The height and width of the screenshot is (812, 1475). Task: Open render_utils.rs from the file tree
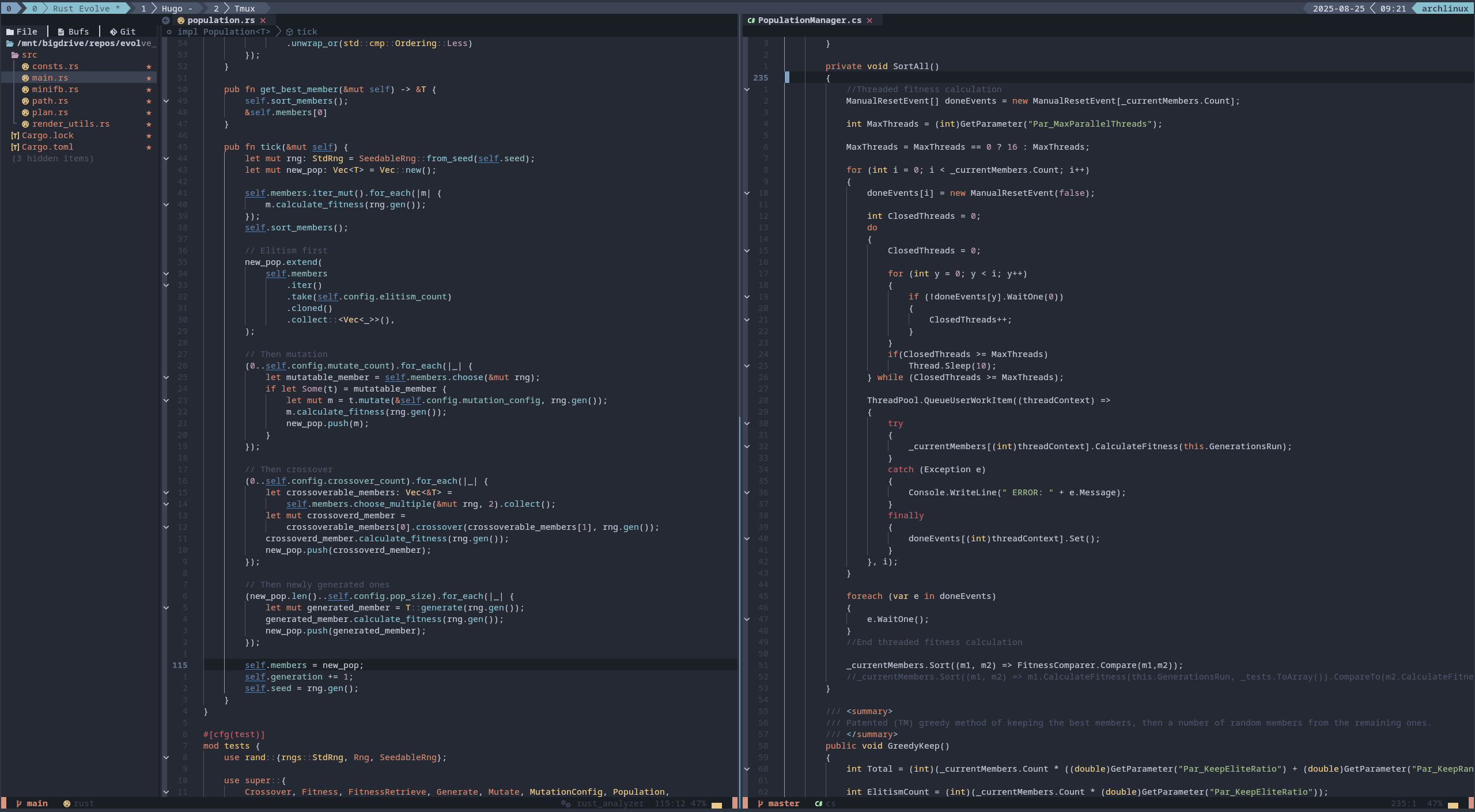pos(70,124)
